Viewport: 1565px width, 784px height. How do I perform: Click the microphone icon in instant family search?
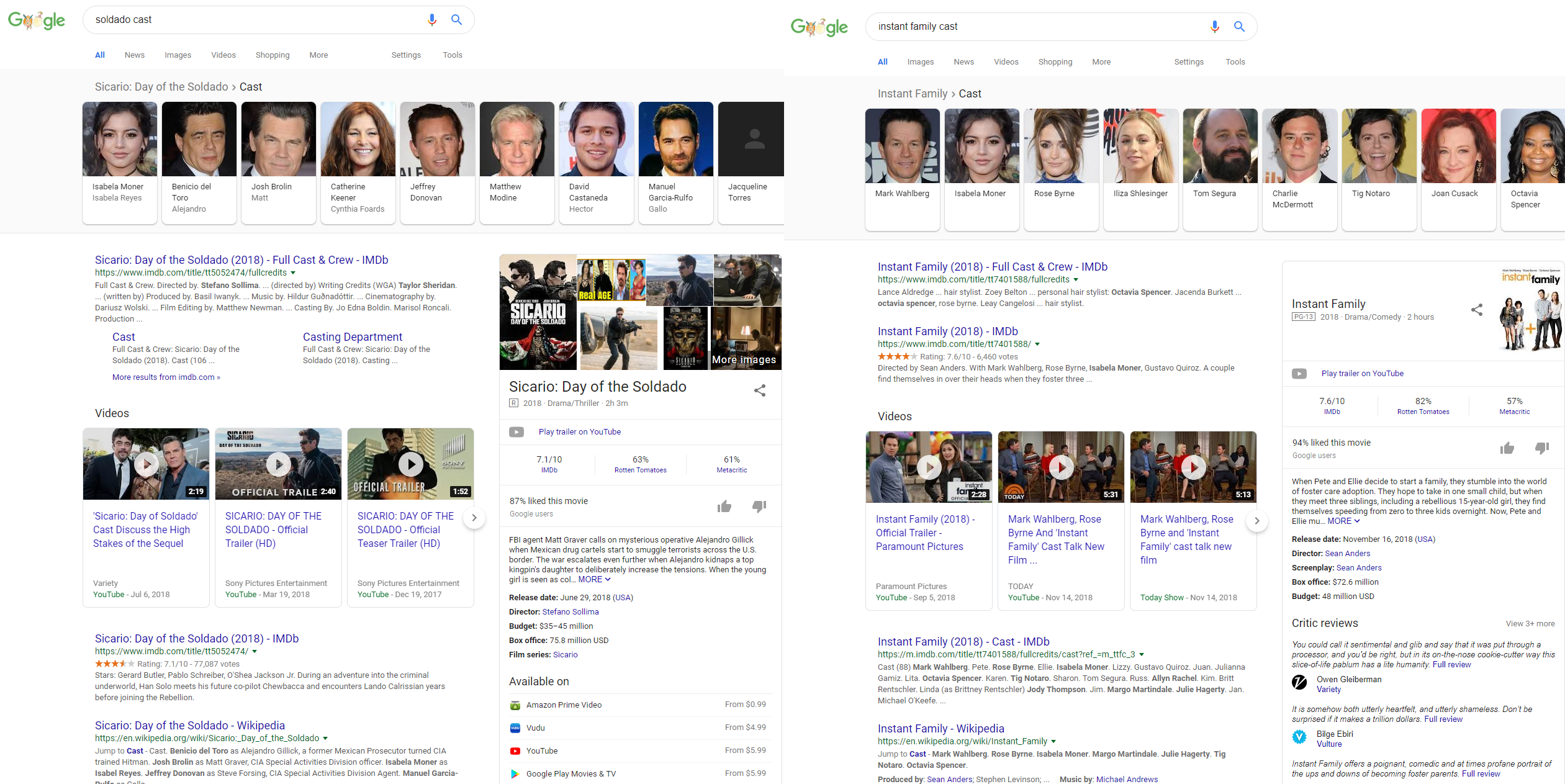coord(1214,27)
